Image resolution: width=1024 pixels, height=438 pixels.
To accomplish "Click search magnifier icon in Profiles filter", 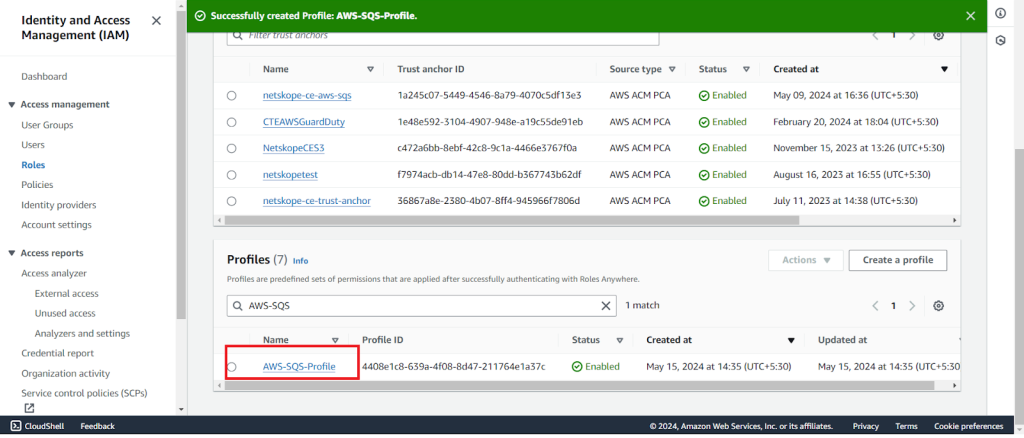I will 238,305.
